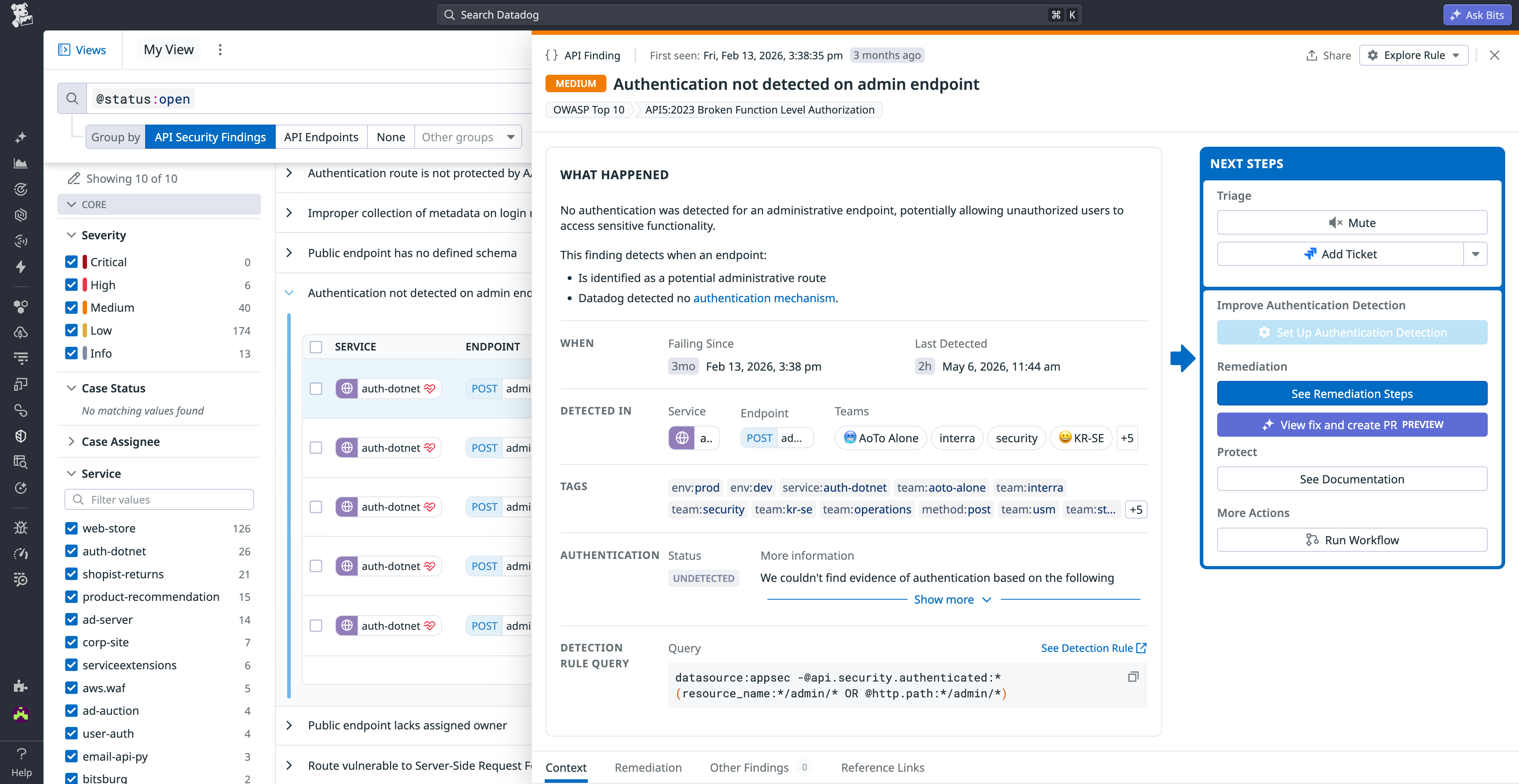This screenshot has height=784, width=1519.
Task: Collapse the Service facet
Action: pos(71,473)
